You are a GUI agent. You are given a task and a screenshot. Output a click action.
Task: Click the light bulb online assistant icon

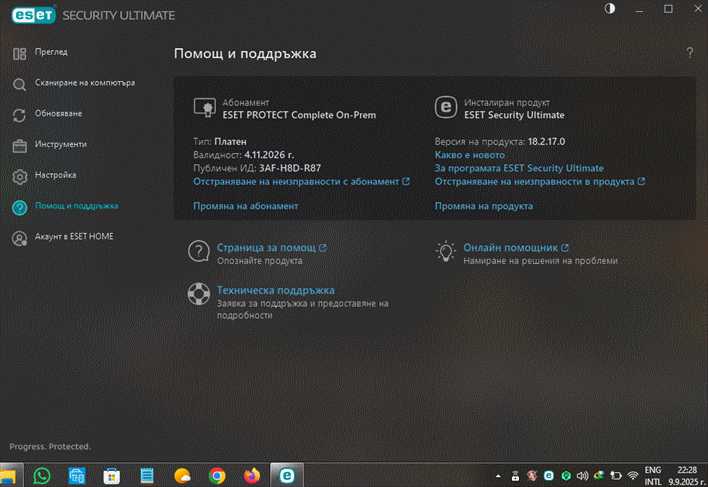(446, 251)
